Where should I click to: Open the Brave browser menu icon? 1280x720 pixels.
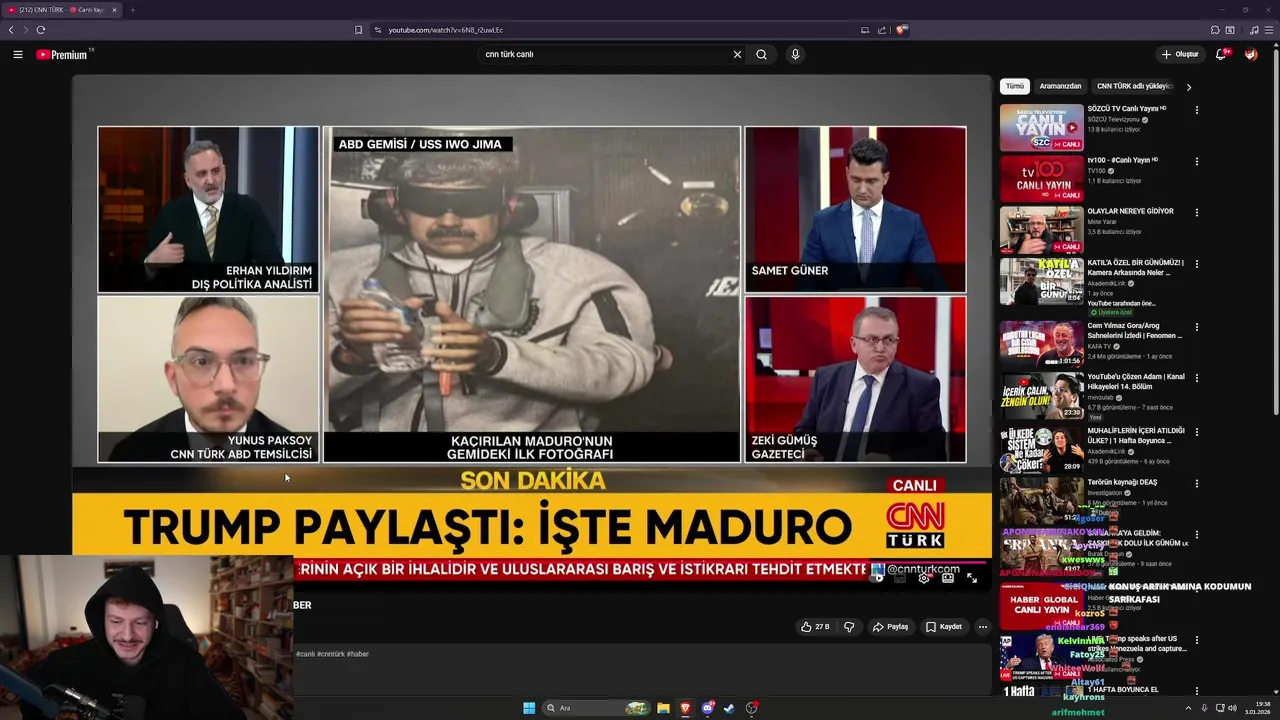click(x=1269, y=30)
